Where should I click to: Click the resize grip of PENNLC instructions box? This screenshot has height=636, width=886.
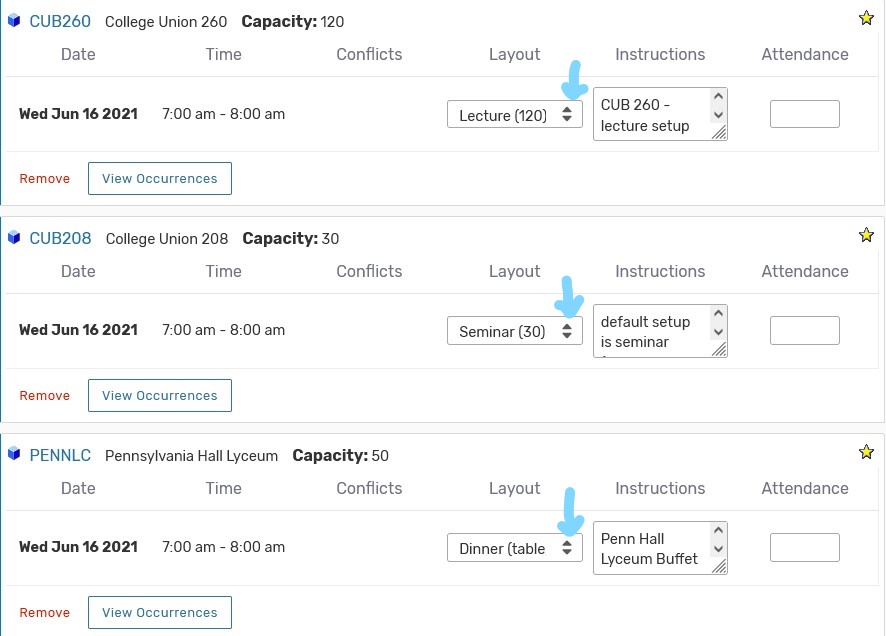click(719, 567)
